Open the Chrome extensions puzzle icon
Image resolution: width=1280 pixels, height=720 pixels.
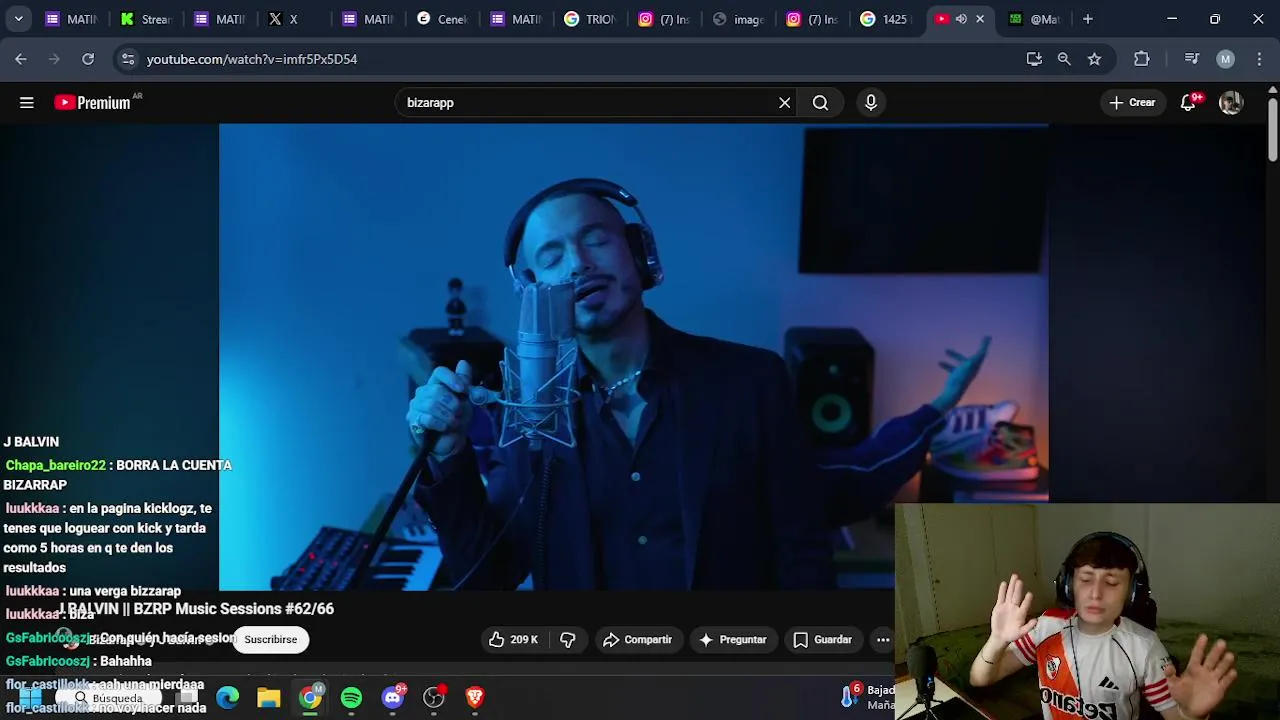(x=1141, y=59)
